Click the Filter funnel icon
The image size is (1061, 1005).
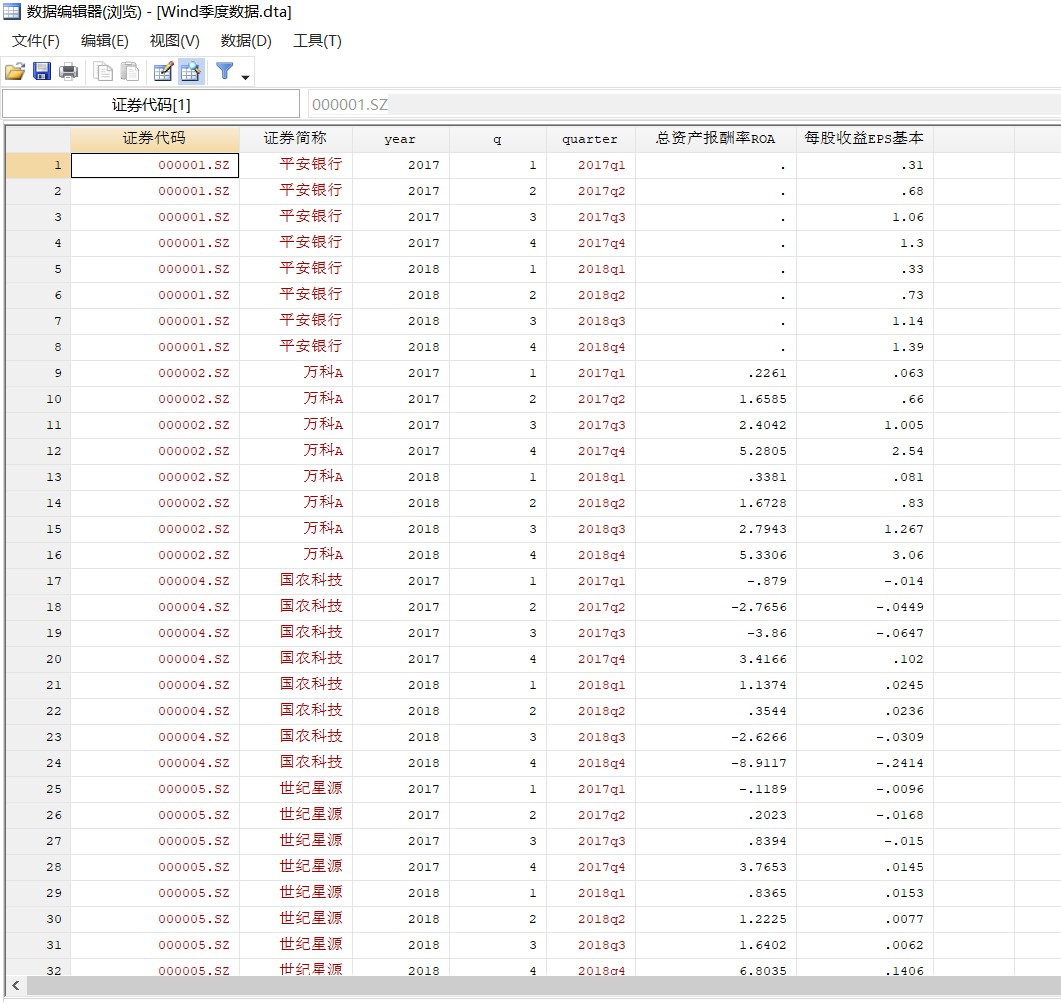pos(225,71)
